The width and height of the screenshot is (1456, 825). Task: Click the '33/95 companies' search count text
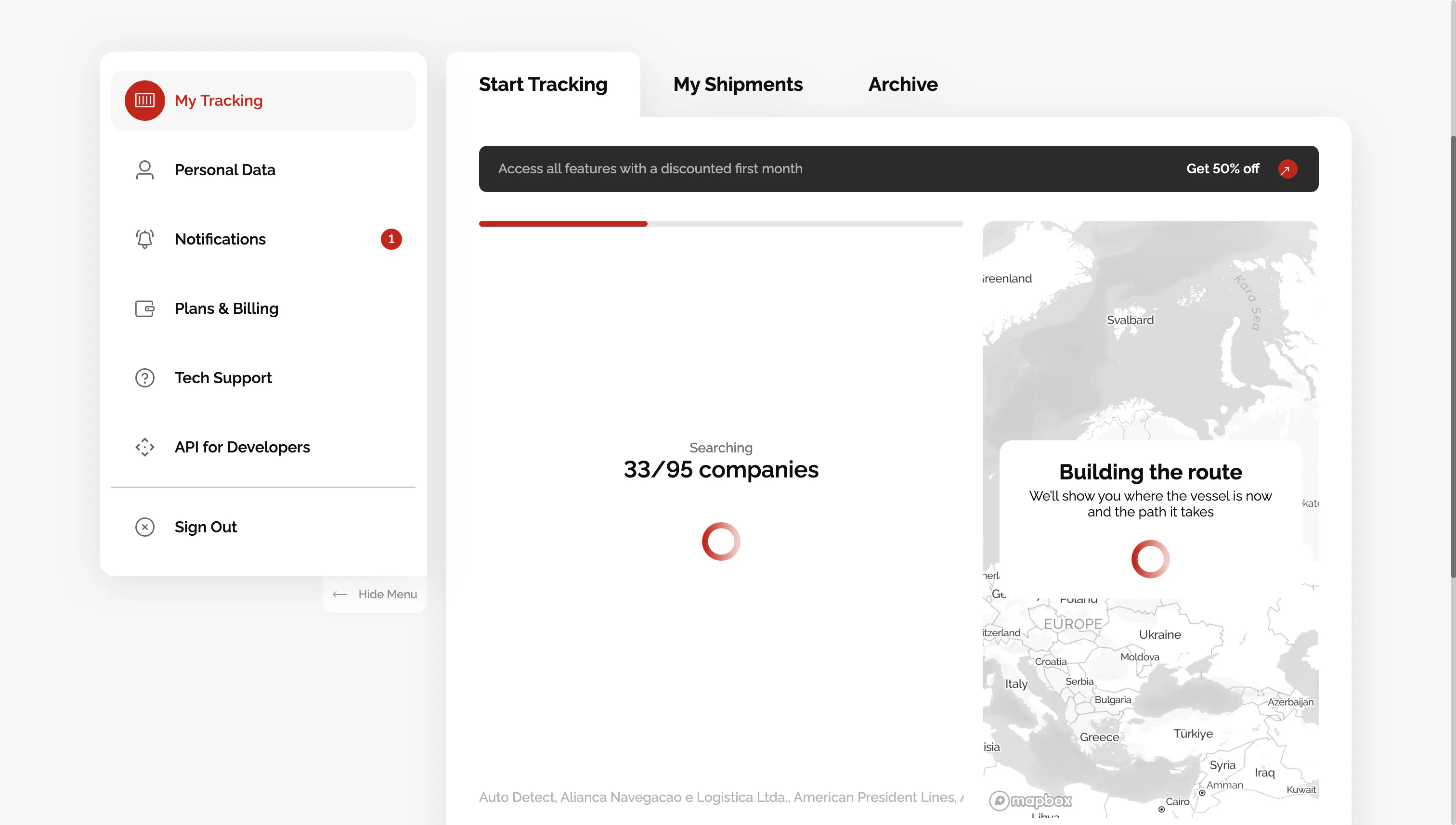(721, 470)
